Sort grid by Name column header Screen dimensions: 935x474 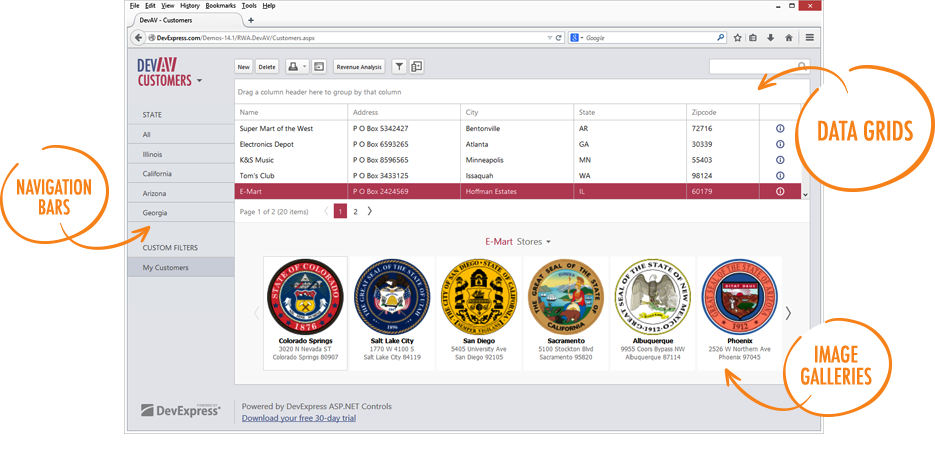291,112
